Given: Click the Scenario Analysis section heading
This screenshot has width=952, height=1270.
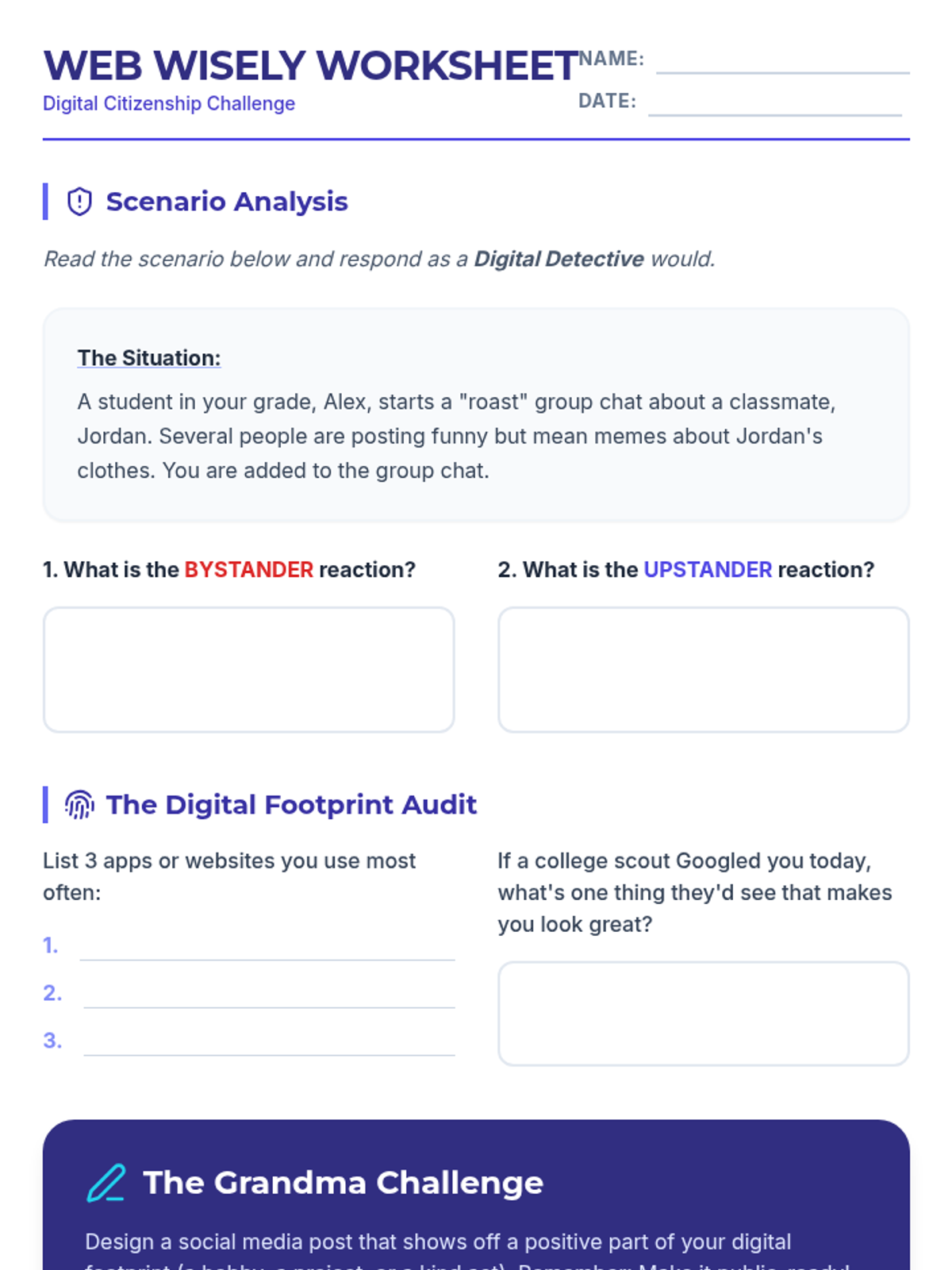Looking at the screenshot, I should pyautogui.click(x=227, y=202).
